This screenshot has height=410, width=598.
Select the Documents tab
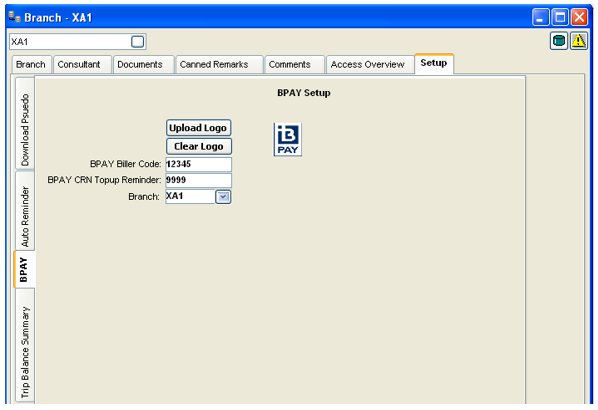point(140,64)
